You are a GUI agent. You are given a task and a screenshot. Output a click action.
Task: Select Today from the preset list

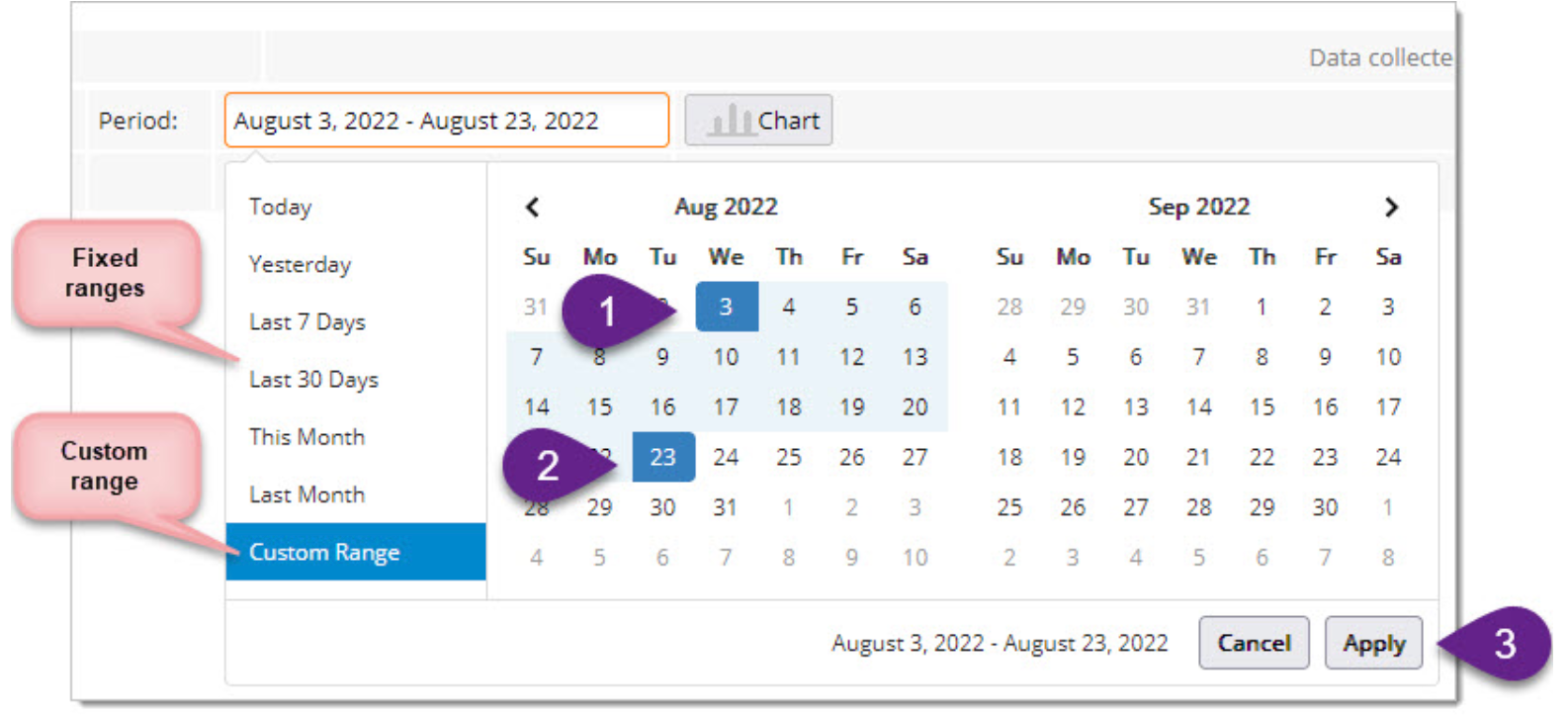280,207
